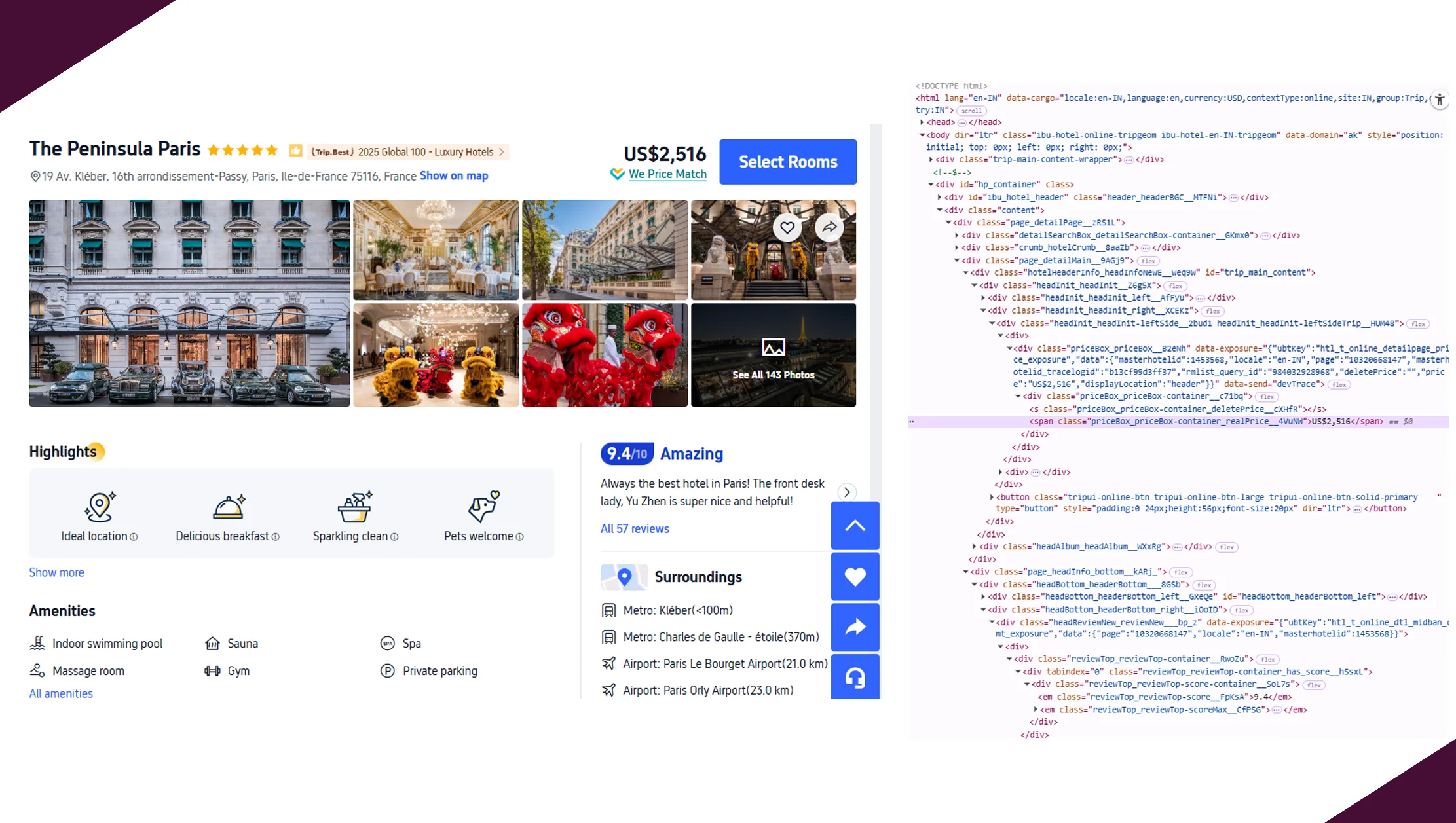Screen dimensions: 1456x823
Task: Collapse the body element in DOM tree
Action: click(922, 135)
